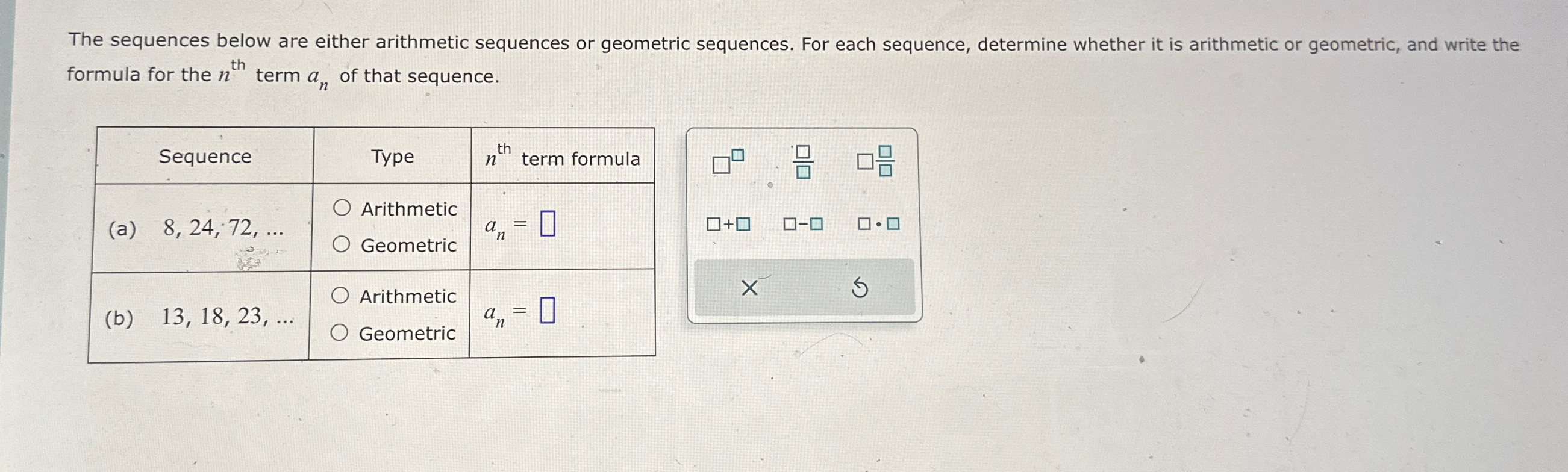
Task: Insert a fraction template
Action: click(x=803, y=162)
